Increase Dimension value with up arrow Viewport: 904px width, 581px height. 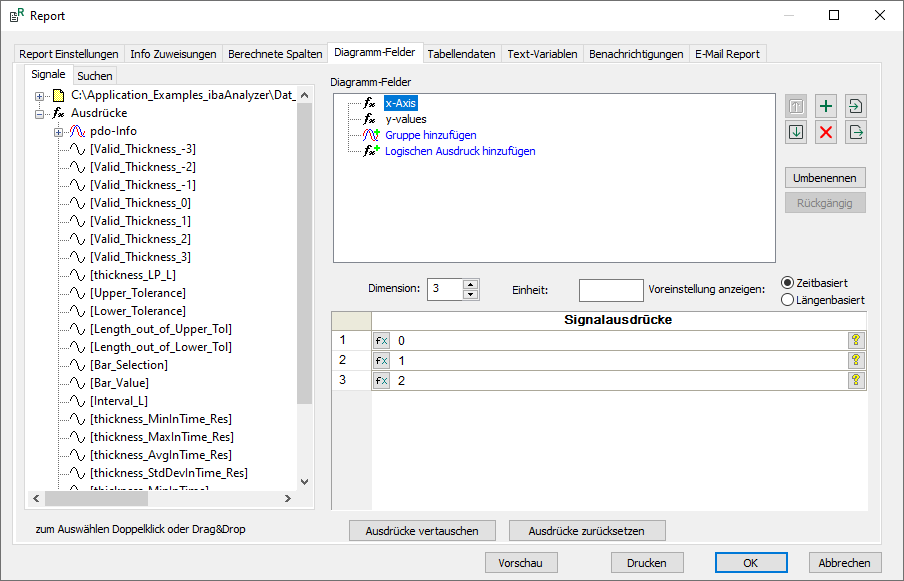coord(470,285)
